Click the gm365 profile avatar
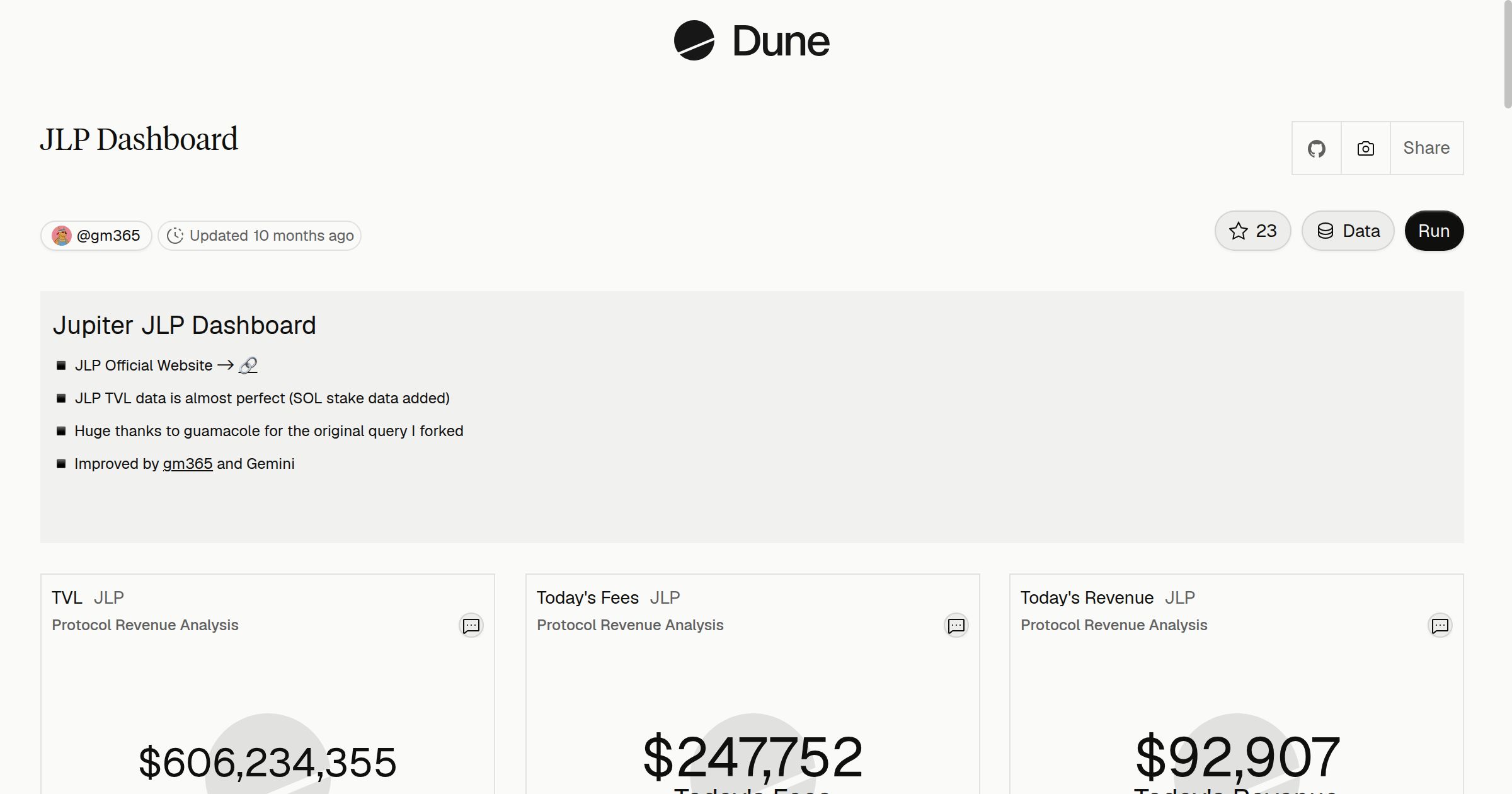Screen dimensions: 1512x794 tap(62, 236)
